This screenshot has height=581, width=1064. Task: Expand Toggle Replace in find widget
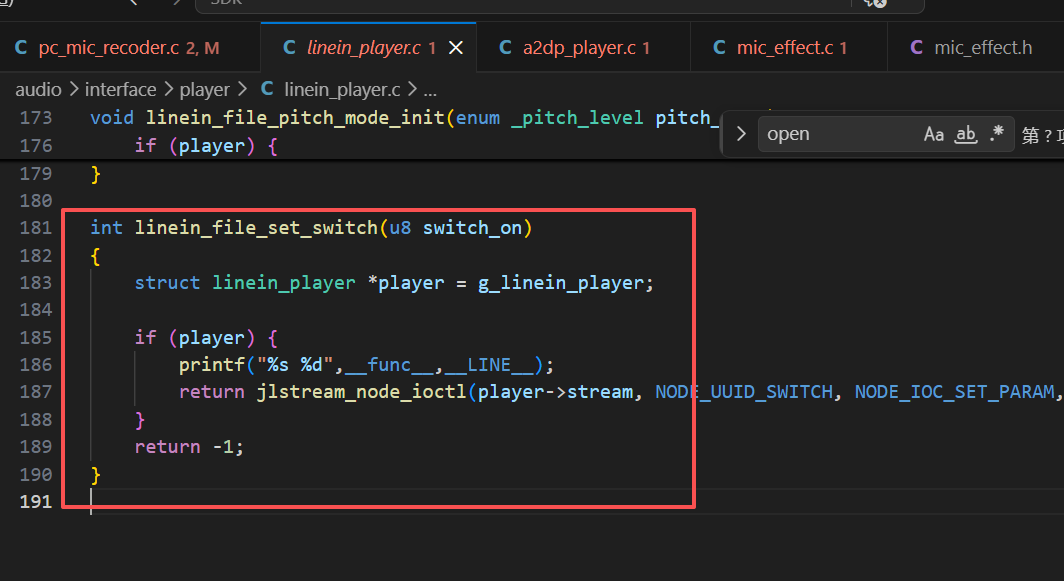[741, 134]
